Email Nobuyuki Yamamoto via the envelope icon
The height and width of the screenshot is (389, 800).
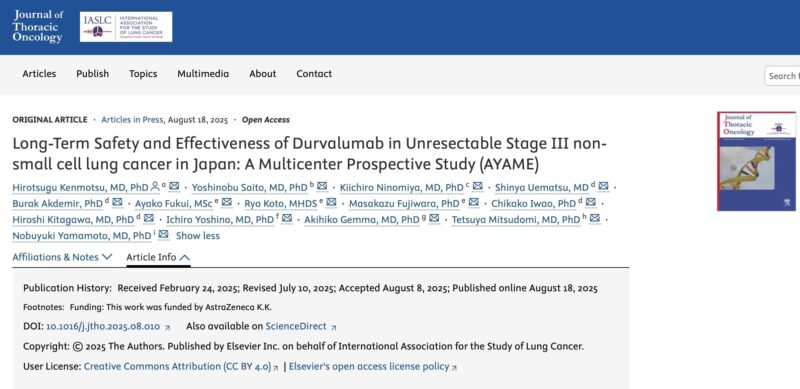pyautogui.click(x=163, y=235)
